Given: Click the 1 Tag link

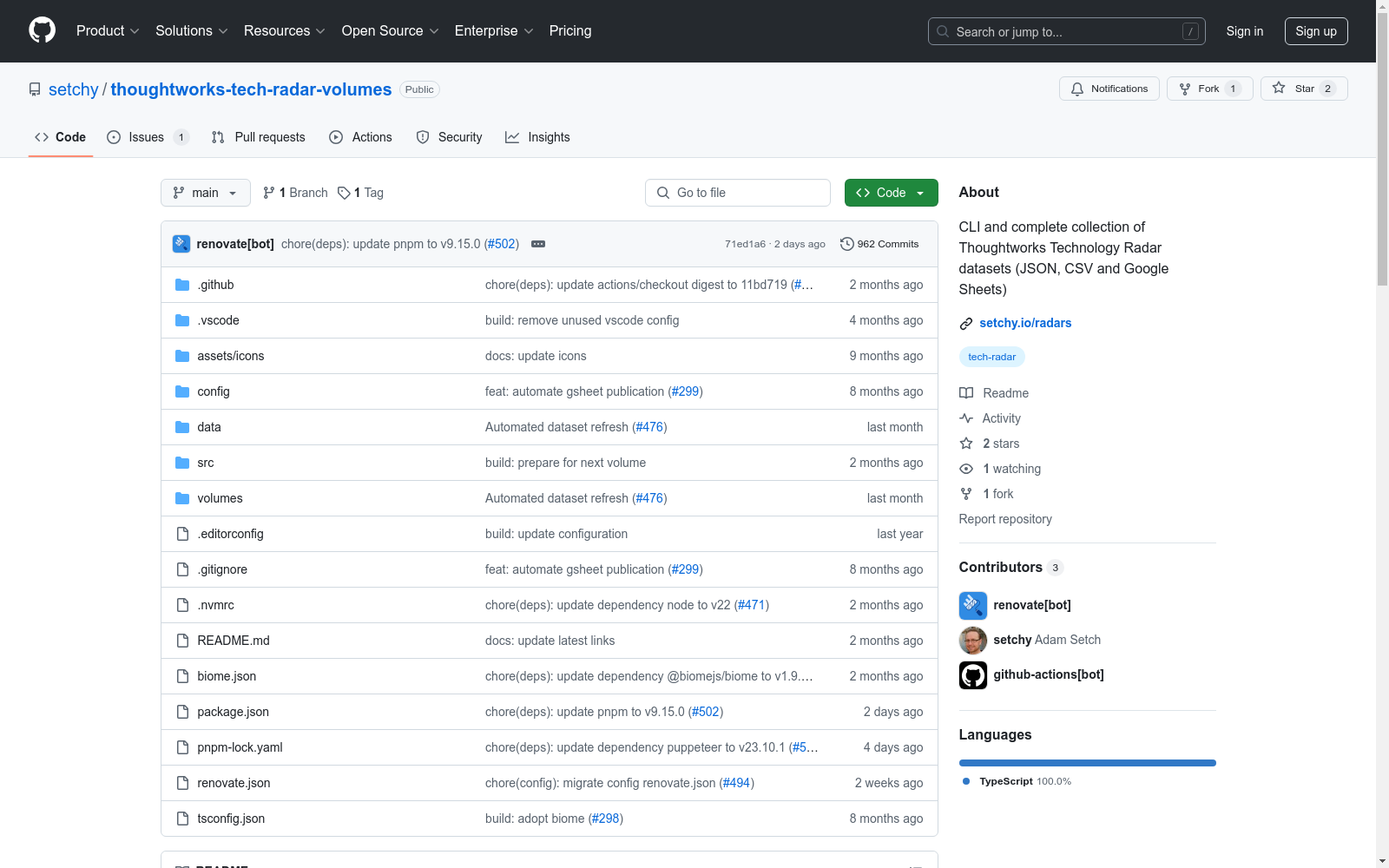Looking at the screenshot, I should pos(361,193).
